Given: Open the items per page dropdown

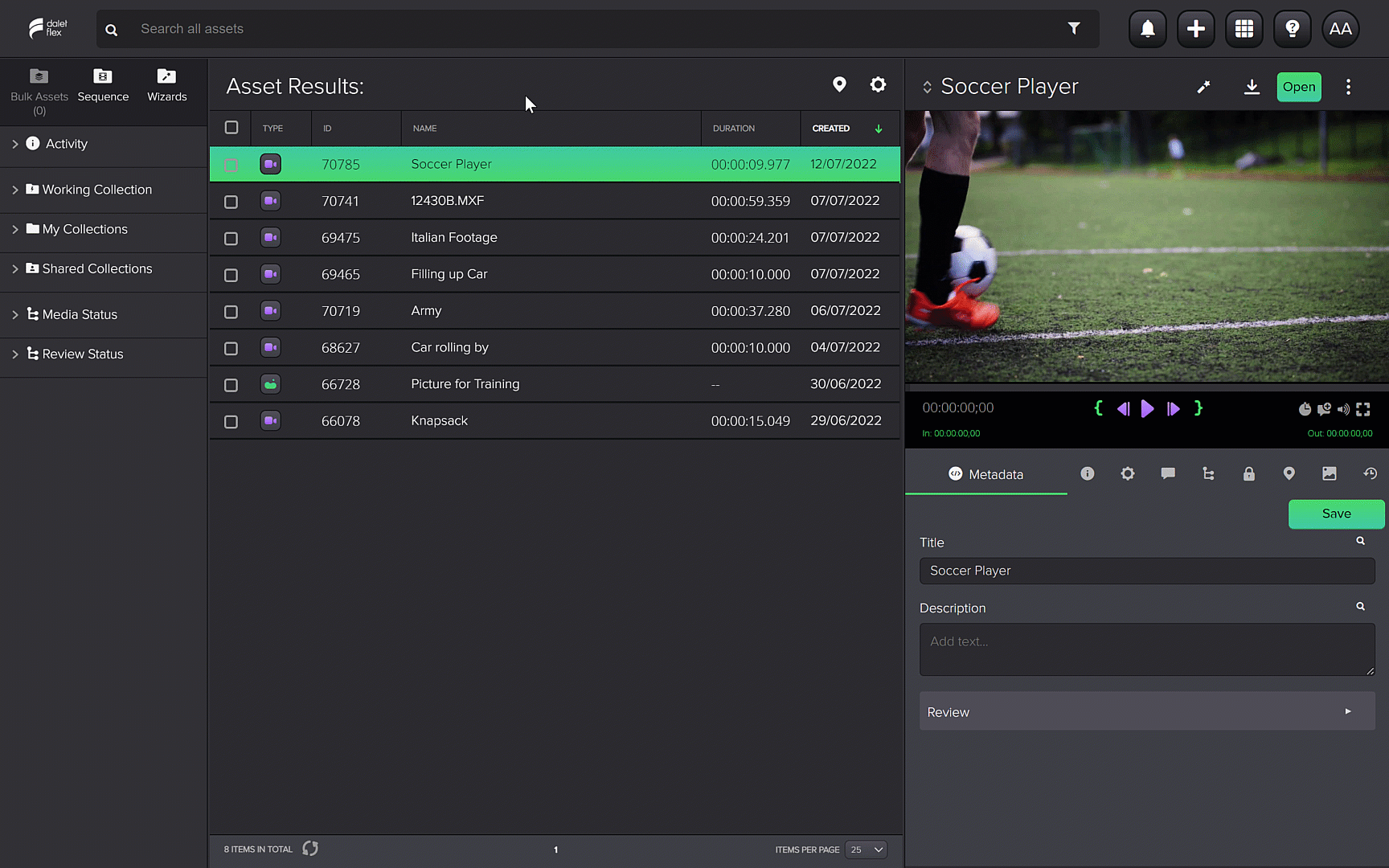Looking at the screenshot, I should tap(867, 850).
